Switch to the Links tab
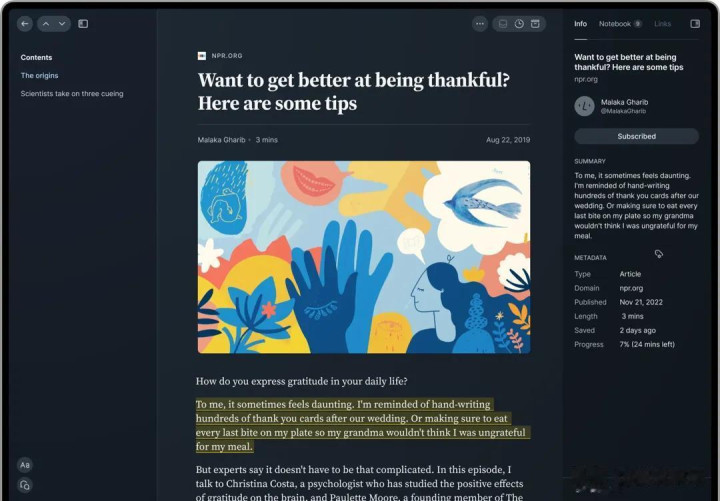This screenshot has width=720, height=501. coord(662,24)
